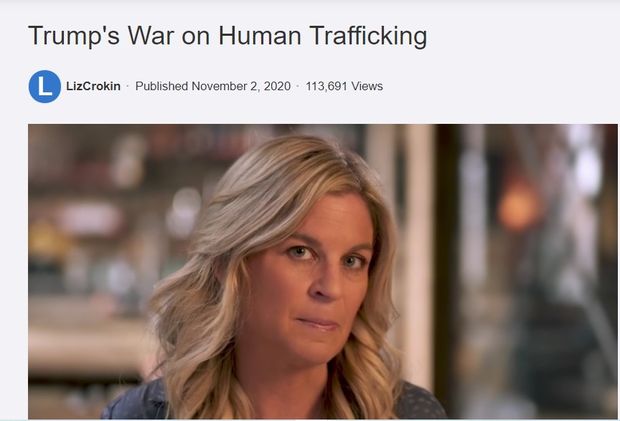Click the word Views beside the view count
This screenshot has height=421, width=620.
pyautogui.click(x=367, y=86)
